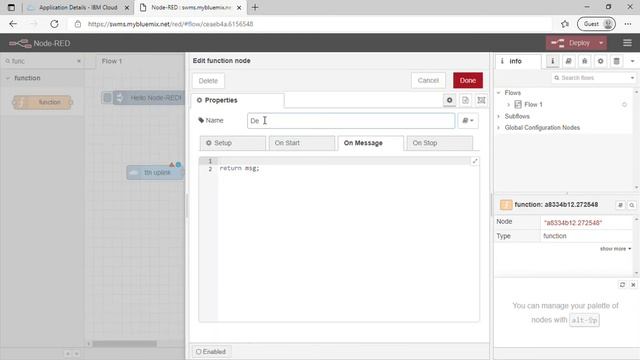Viewport: 640px width, 360px height.
Task: Click the node id value a8334b12.272548
Action: click(573, 222)
